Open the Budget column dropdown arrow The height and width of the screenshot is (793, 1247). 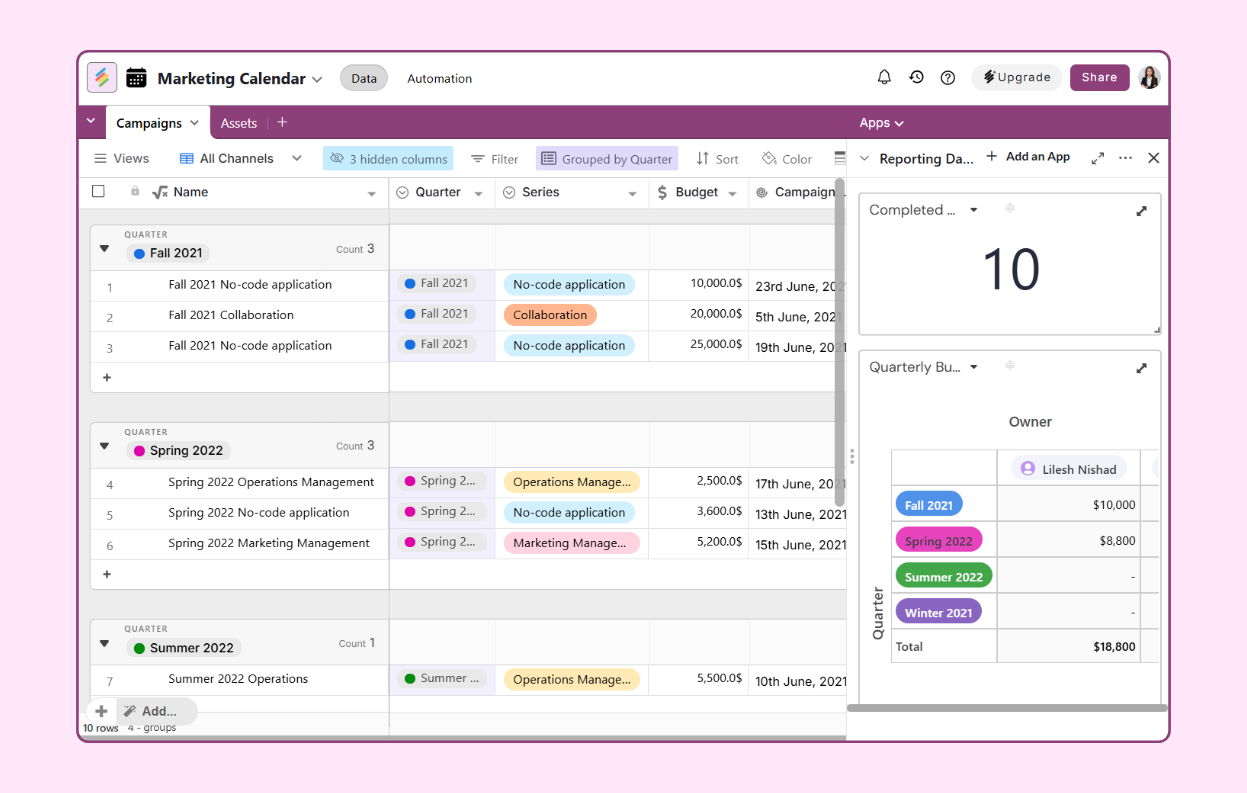pyautogui.click(x=733, y=194)
